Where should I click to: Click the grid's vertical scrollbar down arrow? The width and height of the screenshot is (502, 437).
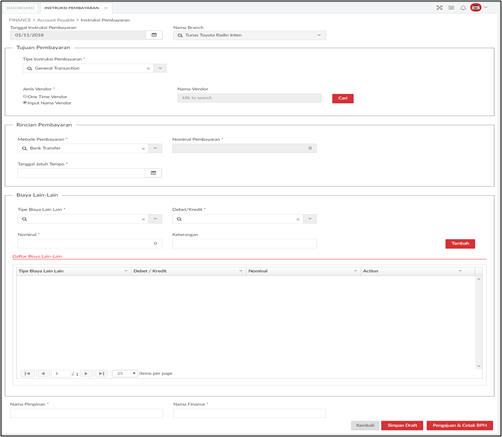click(479, 366)
